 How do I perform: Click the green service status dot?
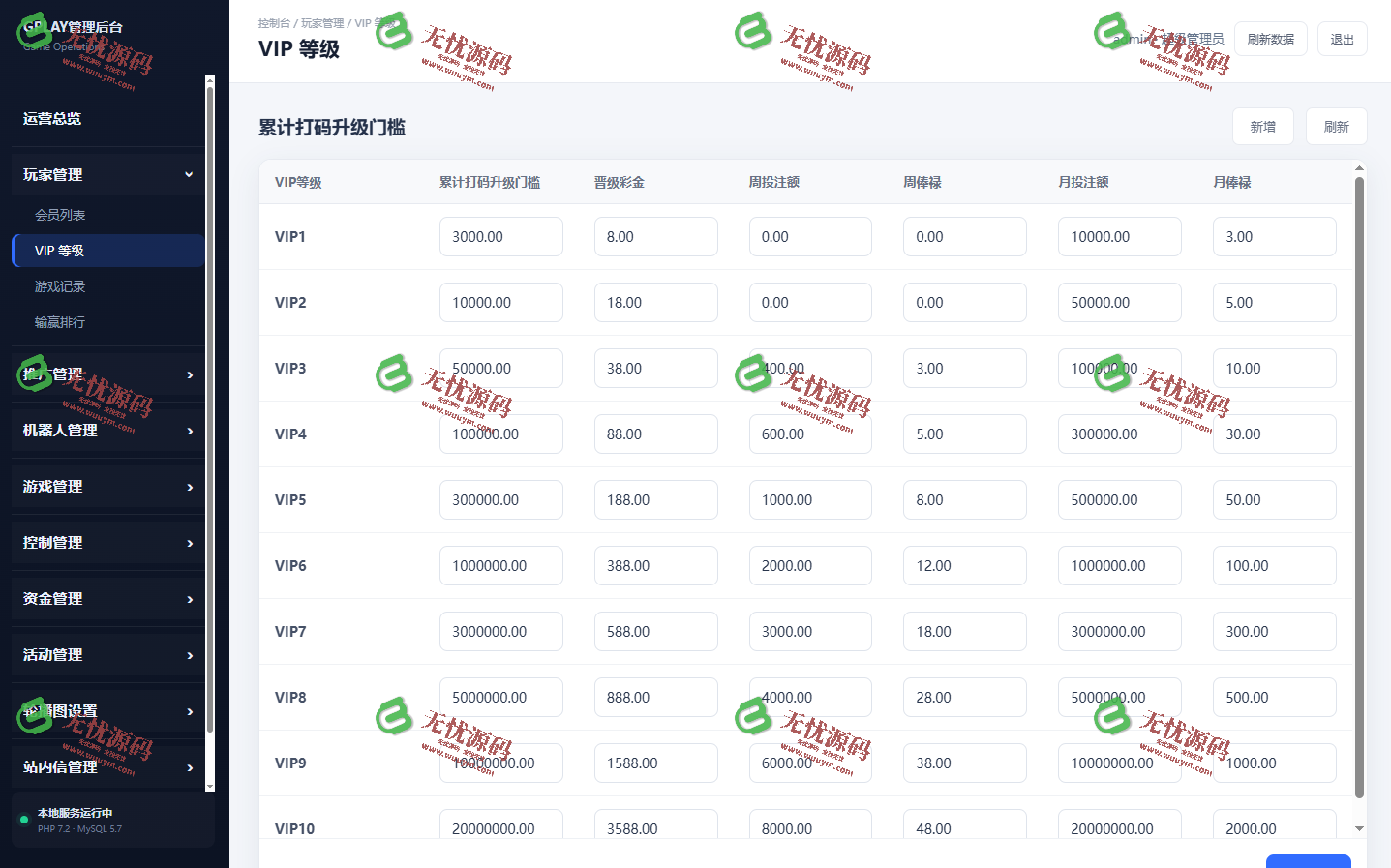[x=24, y=820]
